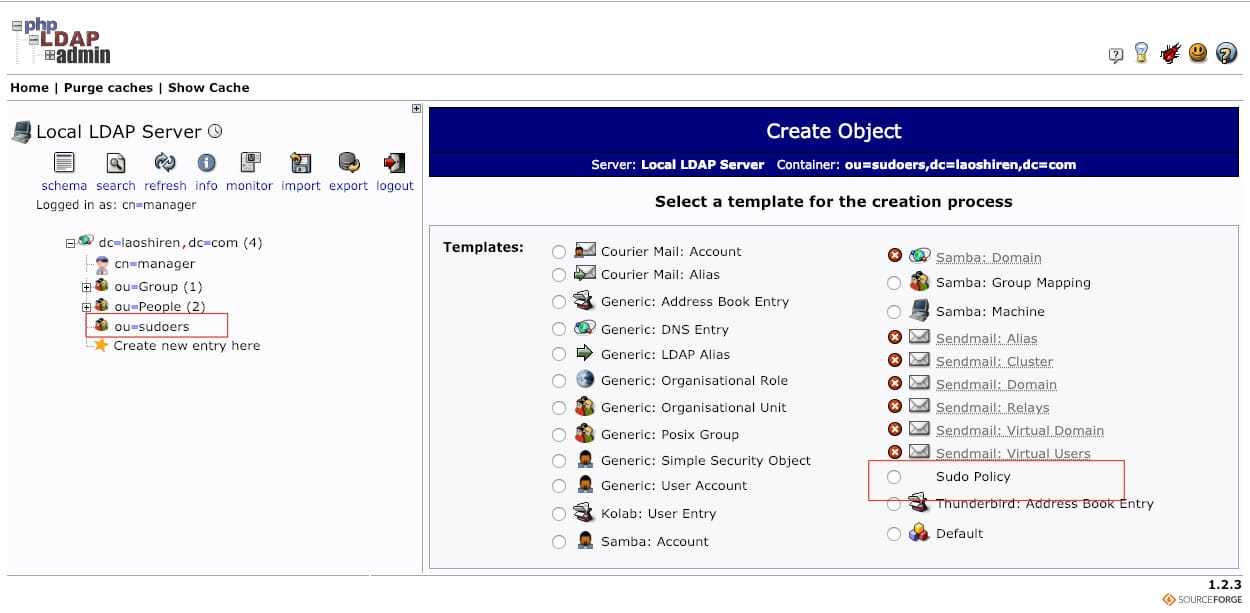Click the SourceForge logo
This screenshot has height=613, width=1250.
tap(1202, 600)
